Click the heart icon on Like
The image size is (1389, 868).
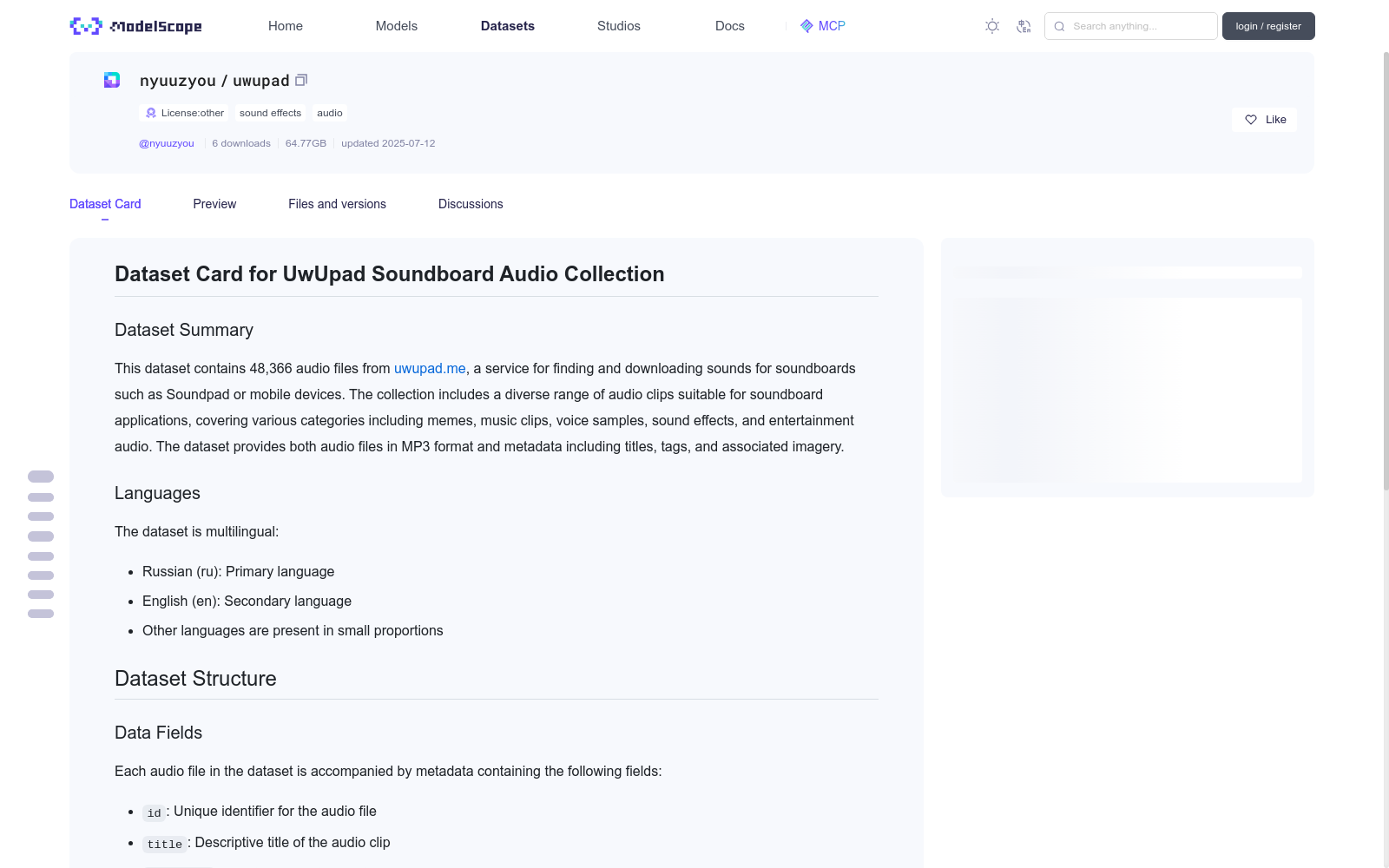pos(1251,120)
